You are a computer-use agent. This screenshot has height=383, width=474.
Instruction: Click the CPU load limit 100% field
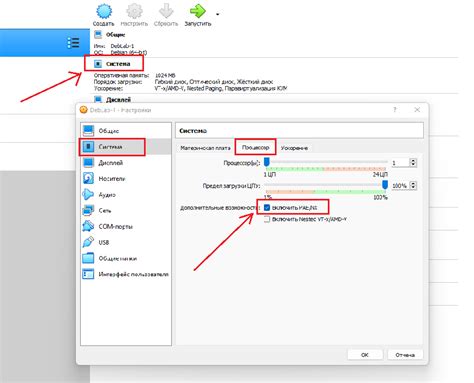click(400, 186)
